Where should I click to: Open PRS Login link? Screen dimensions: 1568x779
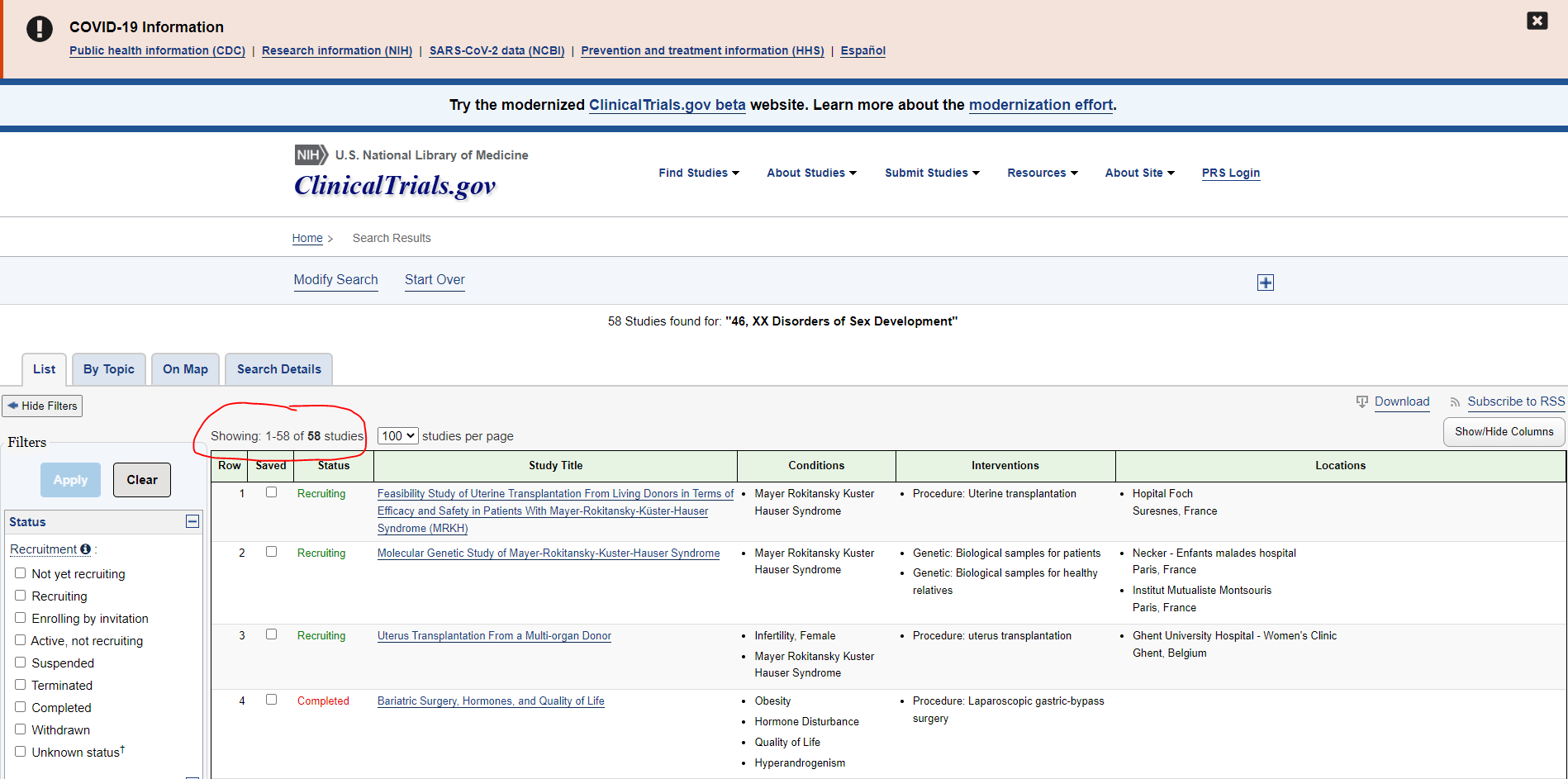pyautogui.click(x=1231, y=173)
